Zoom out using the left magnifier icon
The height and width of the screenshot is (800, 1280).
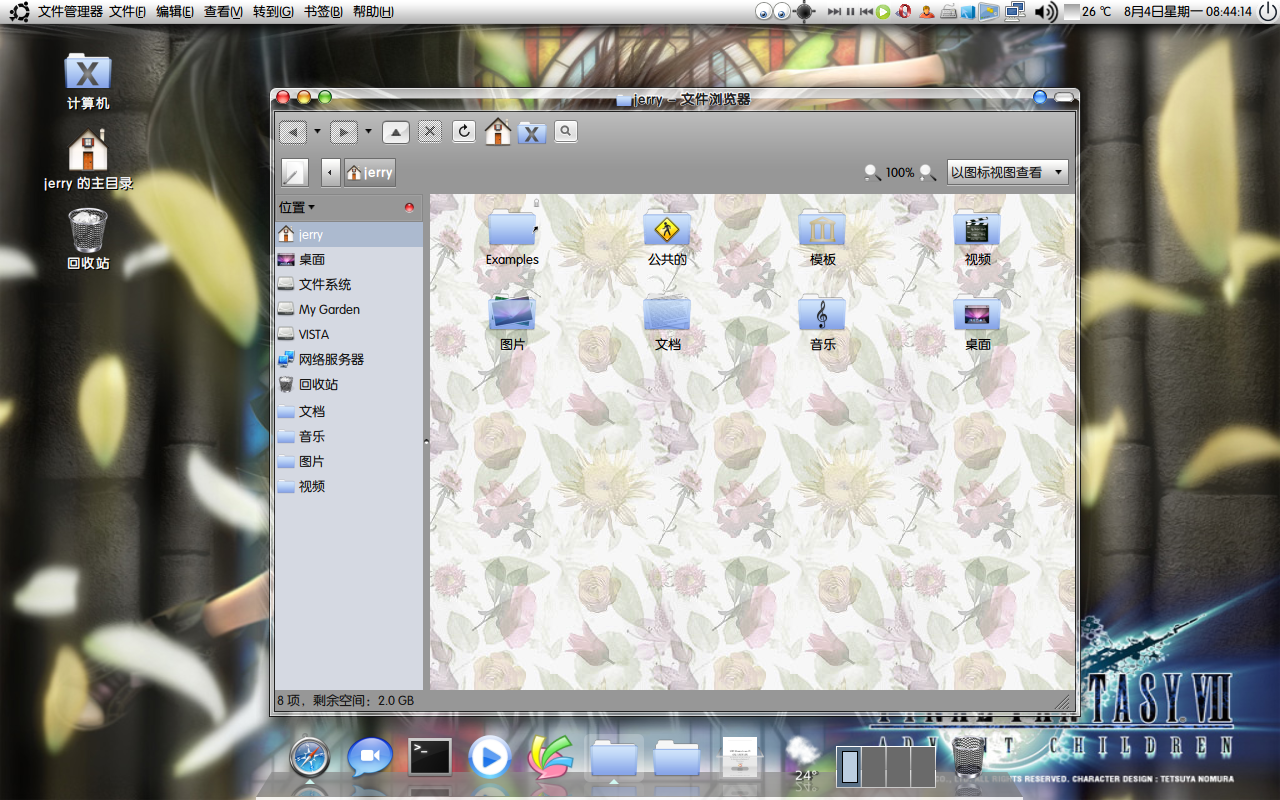click(x=873, y=172)
